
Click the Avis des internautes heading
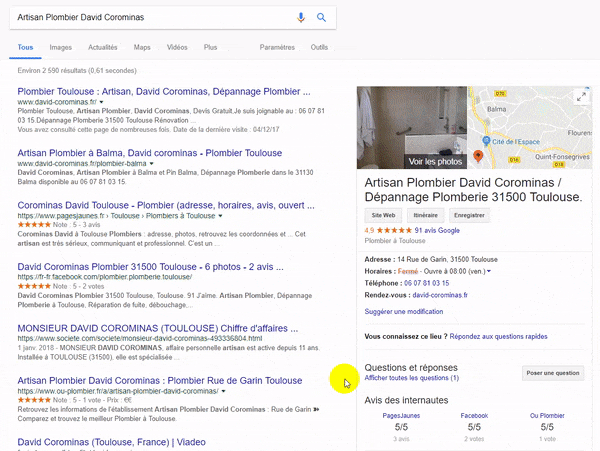click(406, 400)
